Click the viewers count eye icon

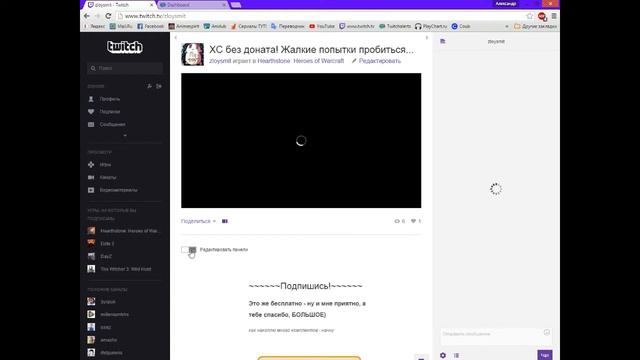[397, 221]
